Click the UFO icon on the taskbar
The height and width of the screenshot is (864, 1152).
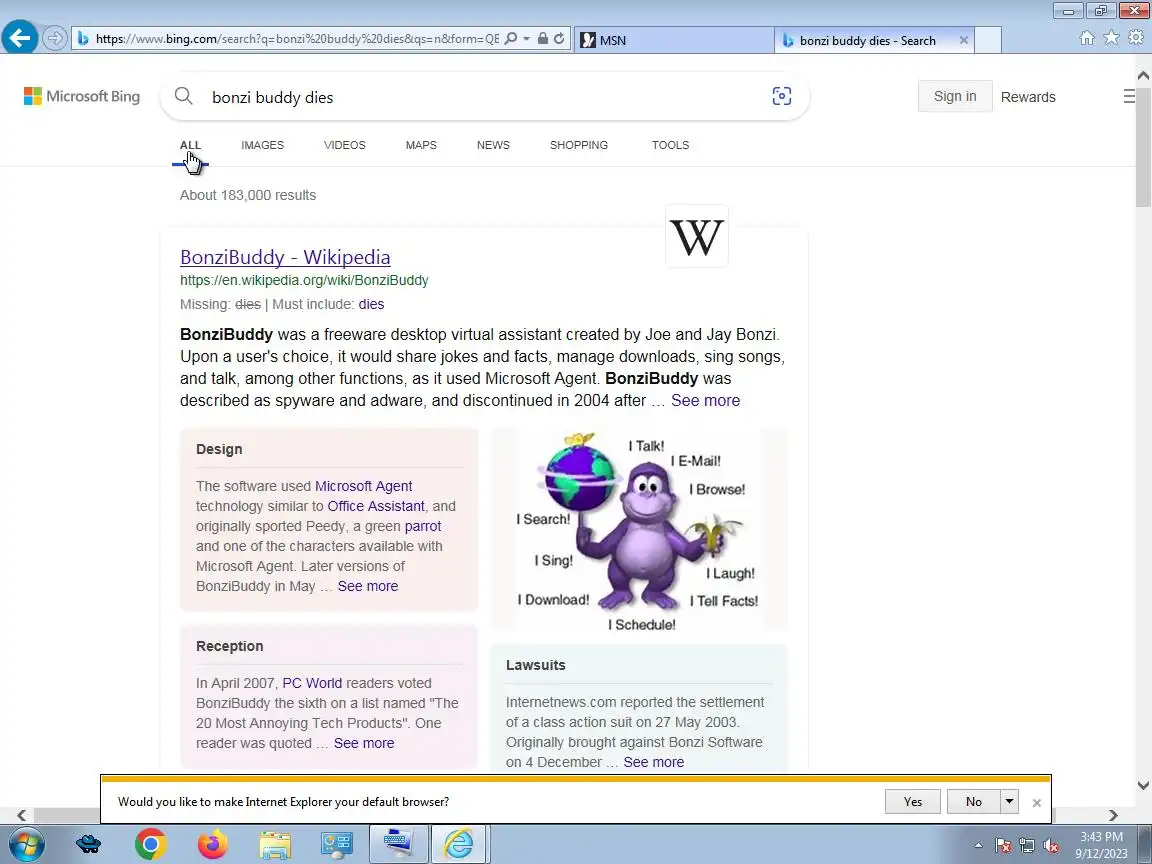(88, 845)
